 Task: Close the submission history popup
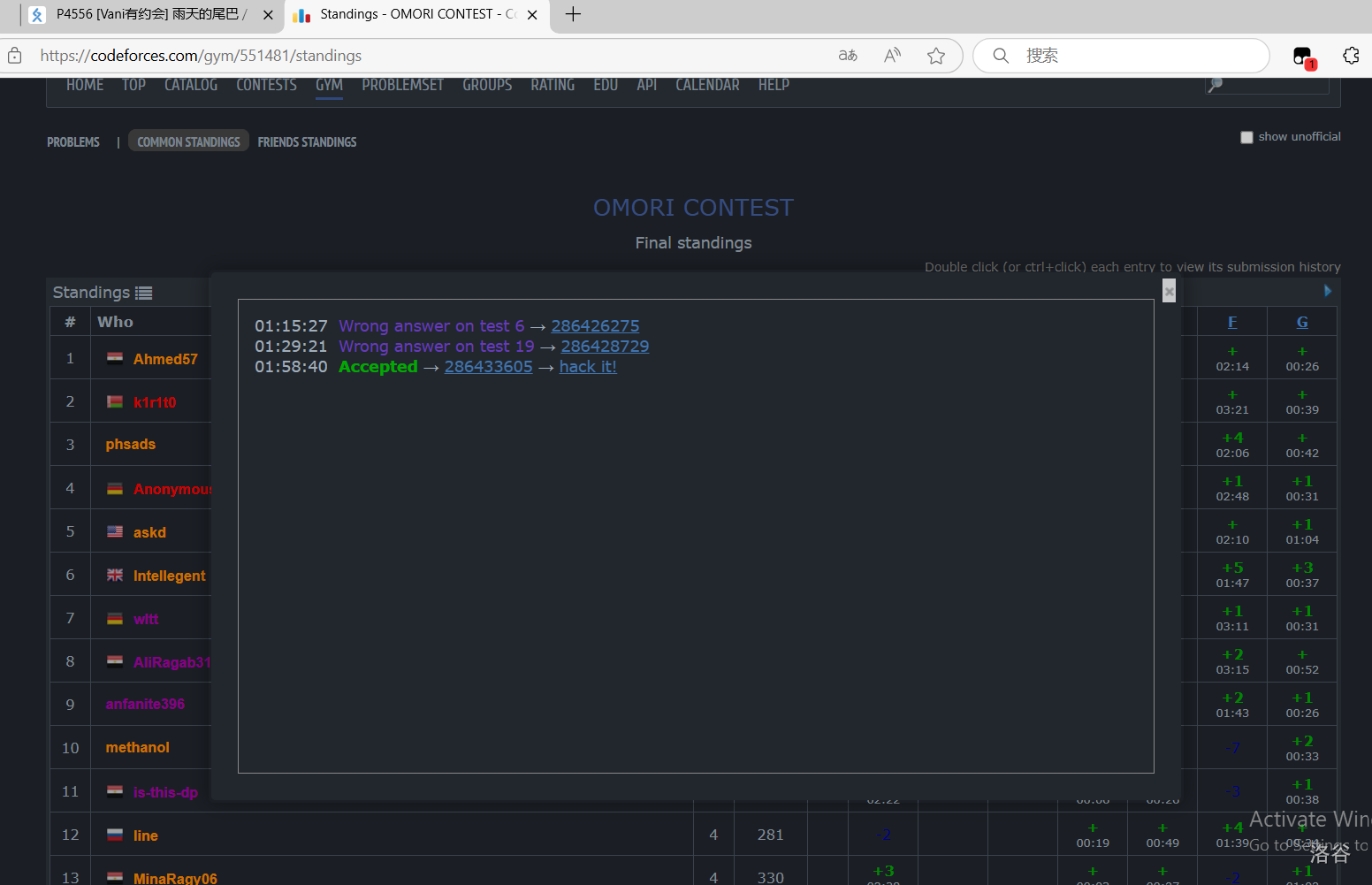pos(1169,291)
